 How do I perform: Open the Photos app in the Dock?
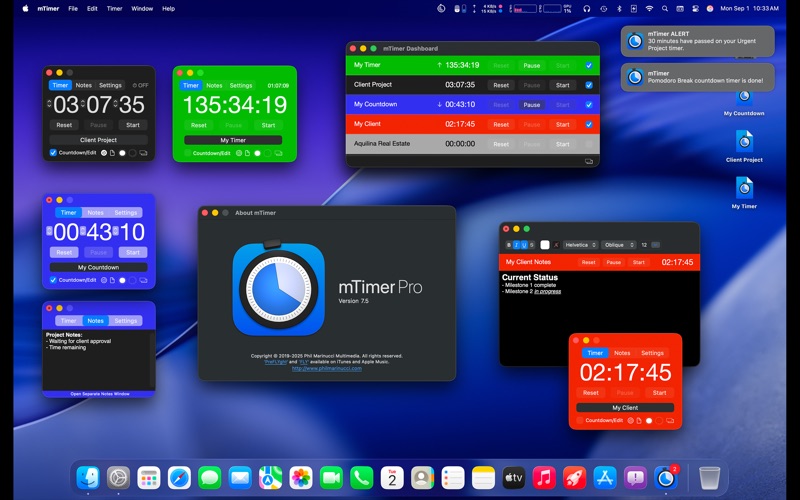tap(301, 478)
